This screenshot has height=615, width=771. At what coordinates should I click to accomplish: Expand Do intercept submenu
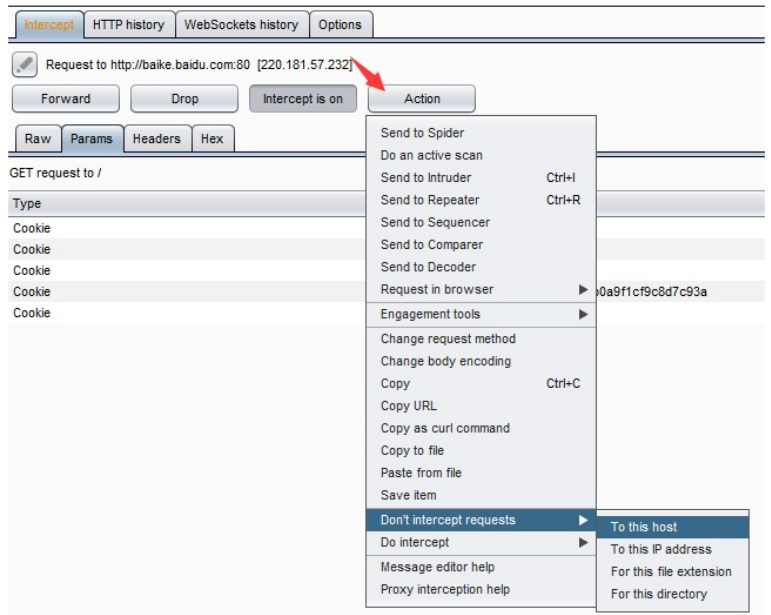(481, 542)
